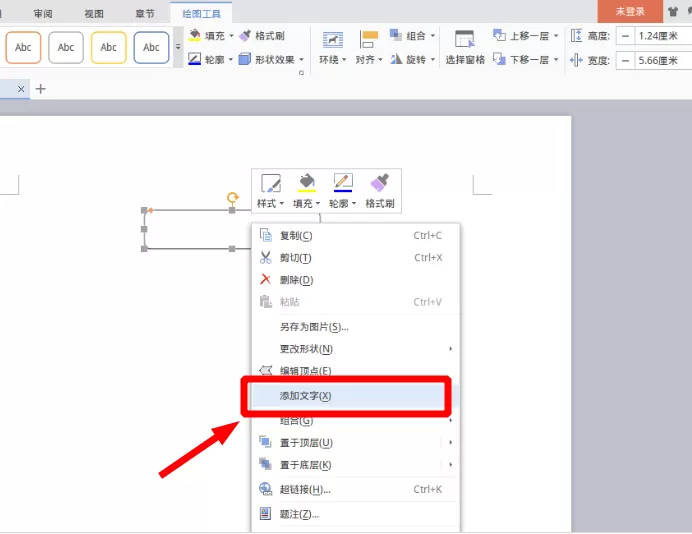
Task: Open the floating Style (样式) tool
Action: (271, 191)
